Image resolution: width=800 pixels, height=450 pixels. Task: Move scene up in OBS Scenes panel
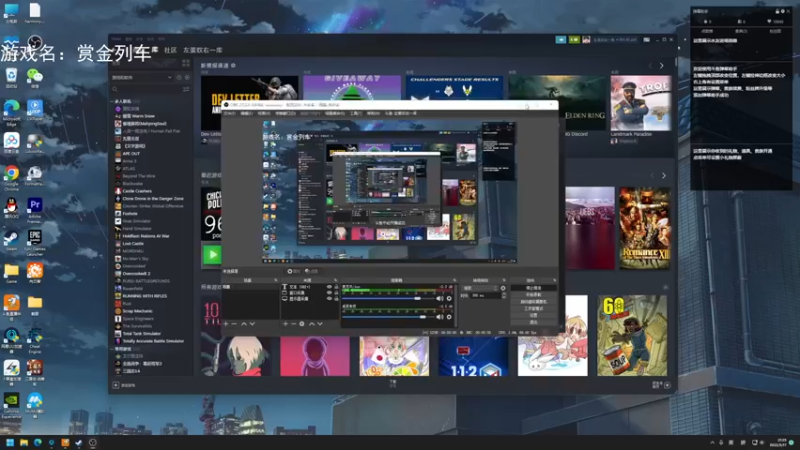[244, 323]
